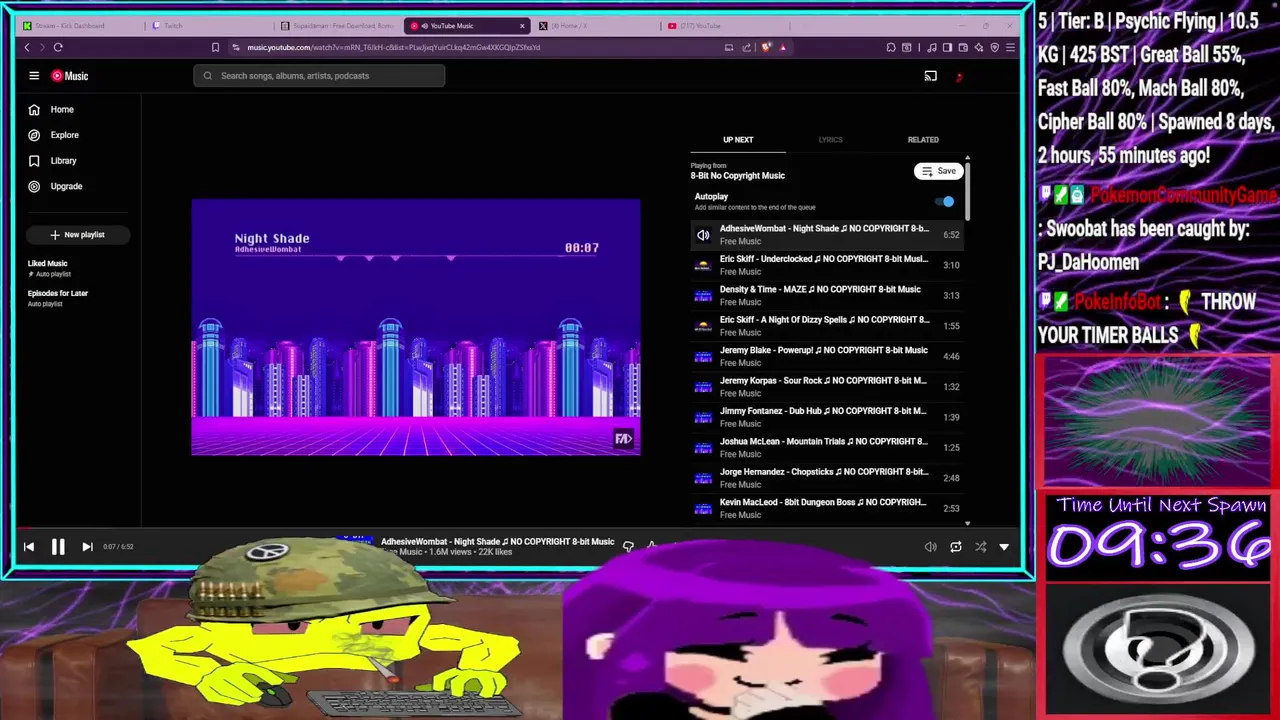Click the player volume icon
1280x720 pixels.
[x=930, y=547]
